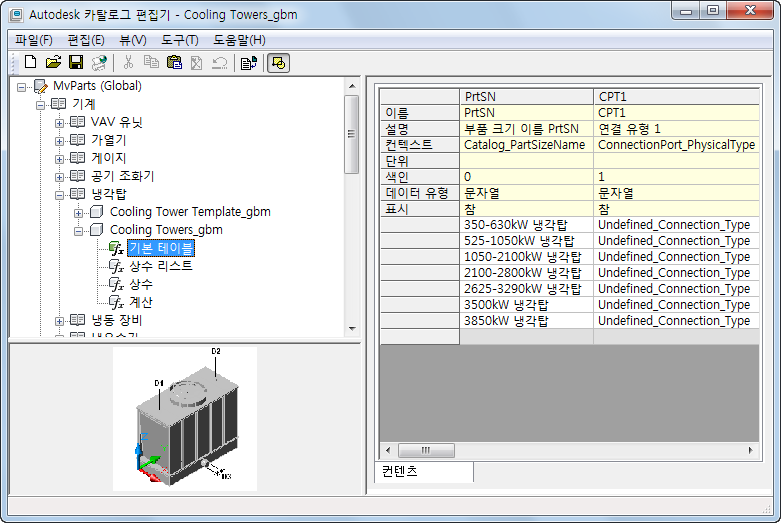Select the cell 350-630kW 냉각탑
The height and width of the screenshot is (523, 781).
(526, 225)
